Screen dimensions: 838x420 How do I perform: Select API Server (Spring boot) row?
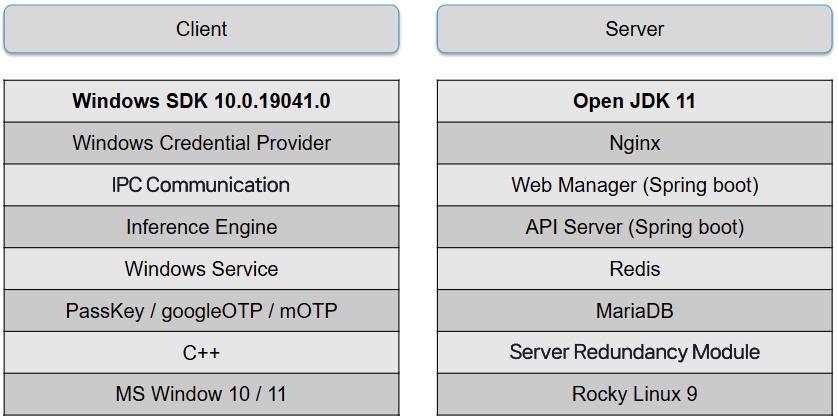pos(634,227)
